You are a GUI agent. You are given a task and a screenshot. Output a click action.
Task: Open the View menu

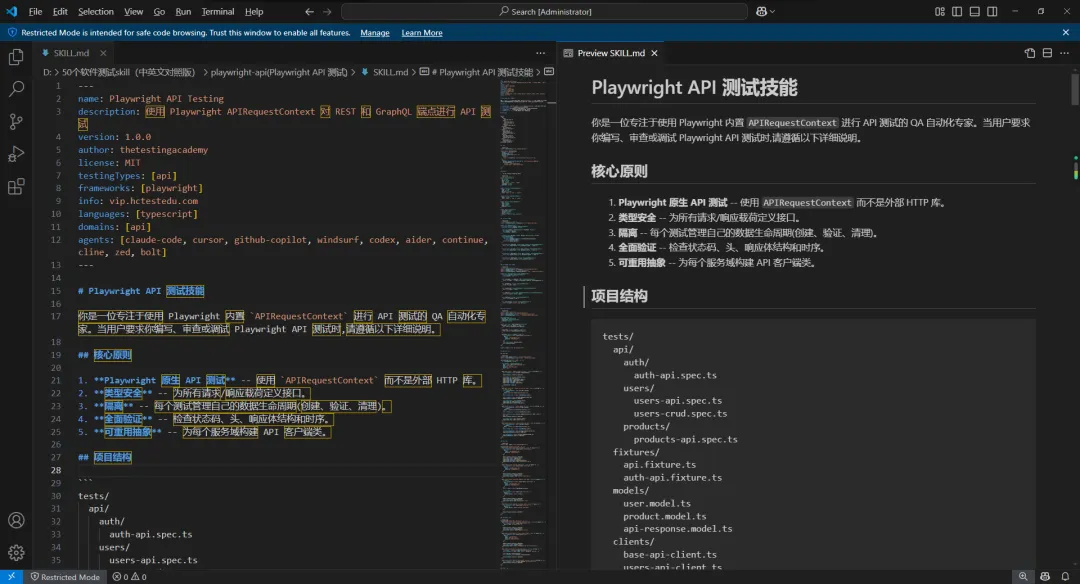(134, 12)
